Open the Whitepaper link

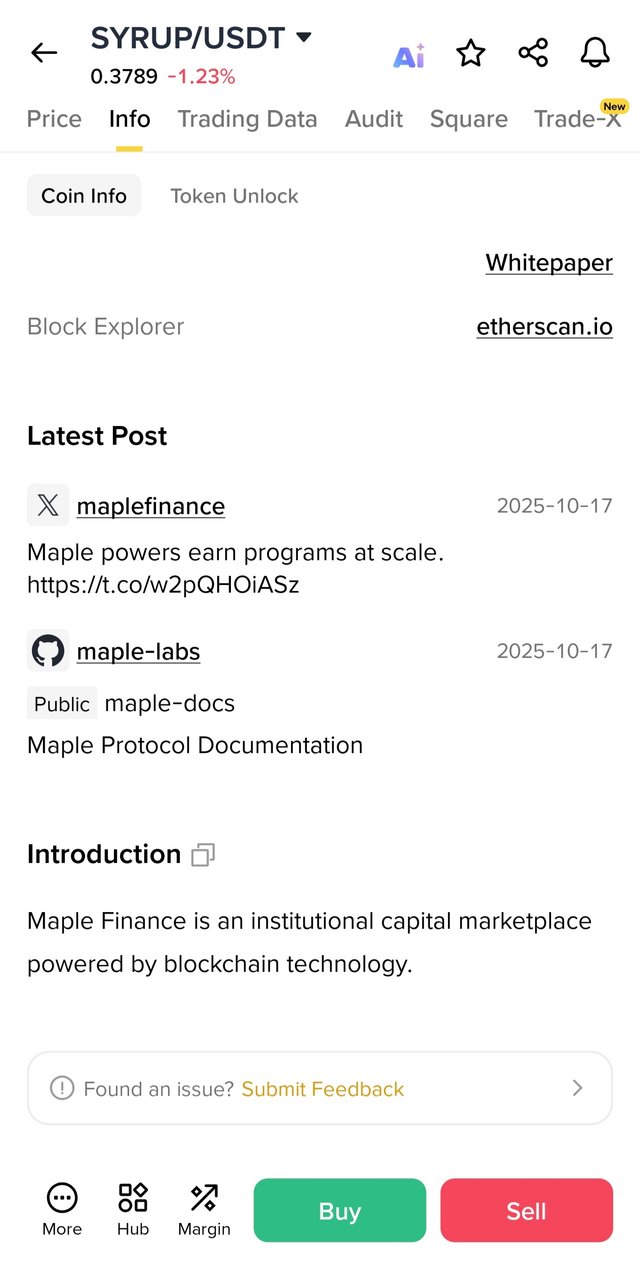[x=549, y=263]
